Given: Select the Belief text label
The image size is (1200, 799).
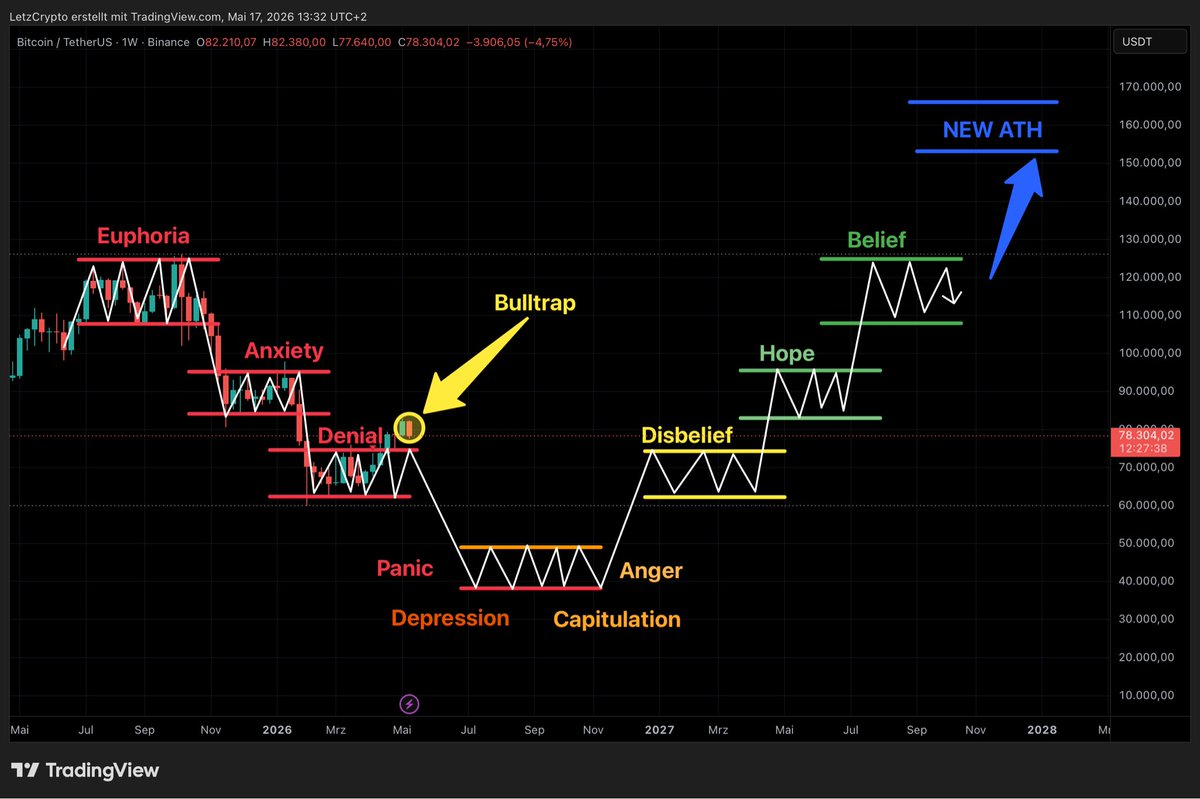Looking at the screenshot, I should [x=876, y=240].
